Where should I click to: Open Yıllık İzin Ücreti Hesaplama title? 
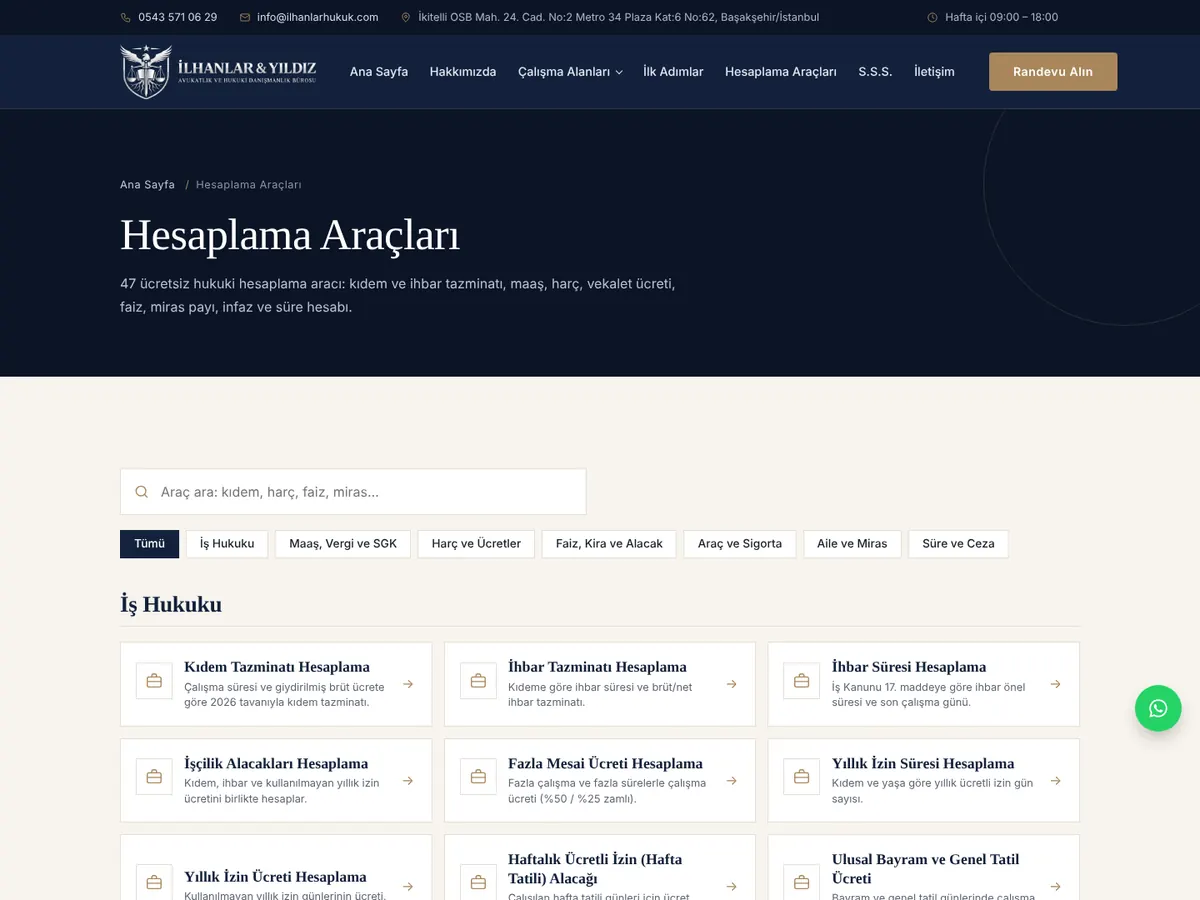click(x=275, y=877)
